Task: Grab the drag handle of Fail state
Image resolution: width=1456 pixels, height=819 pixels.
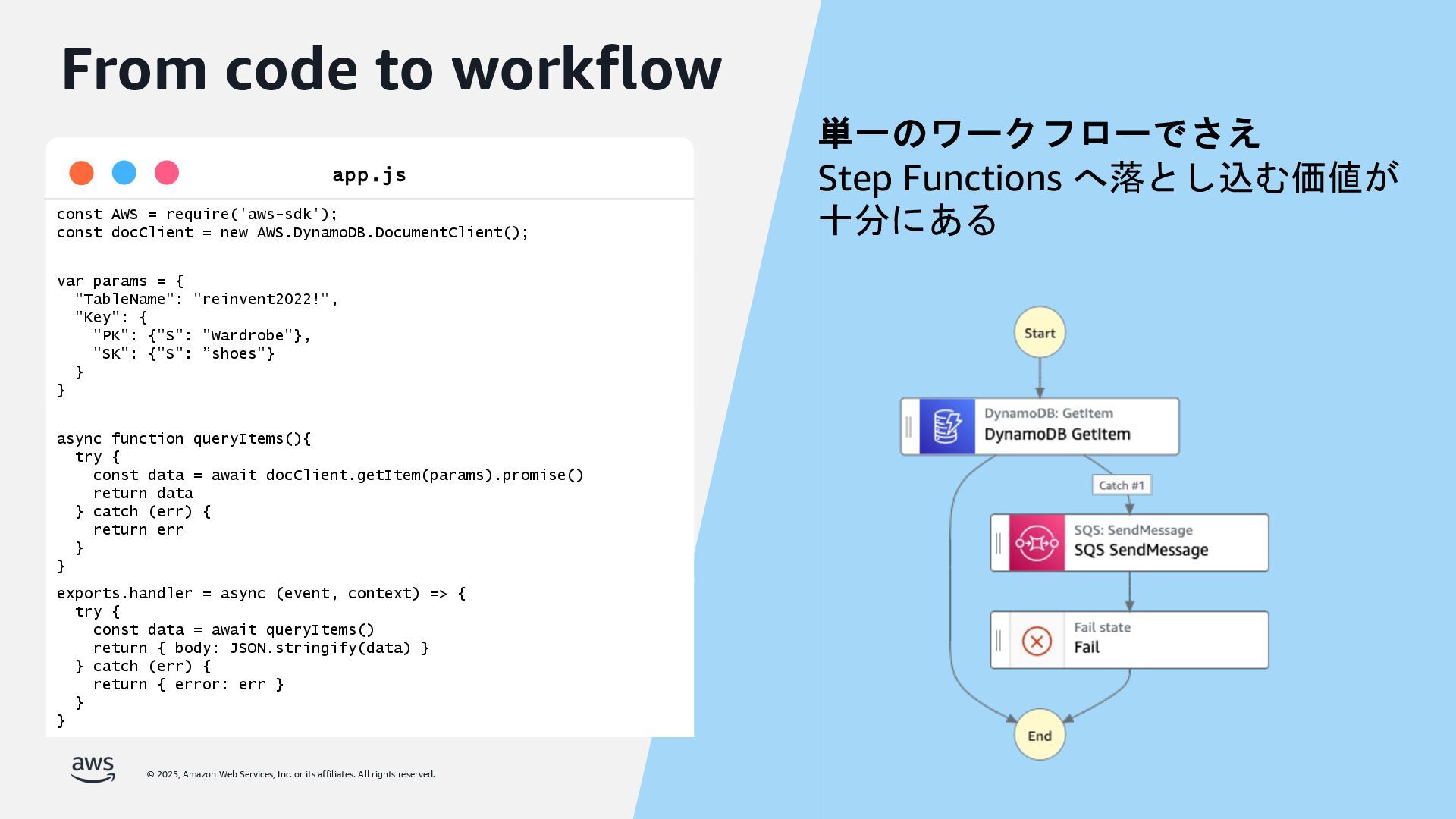Action: tap(999, 641)
